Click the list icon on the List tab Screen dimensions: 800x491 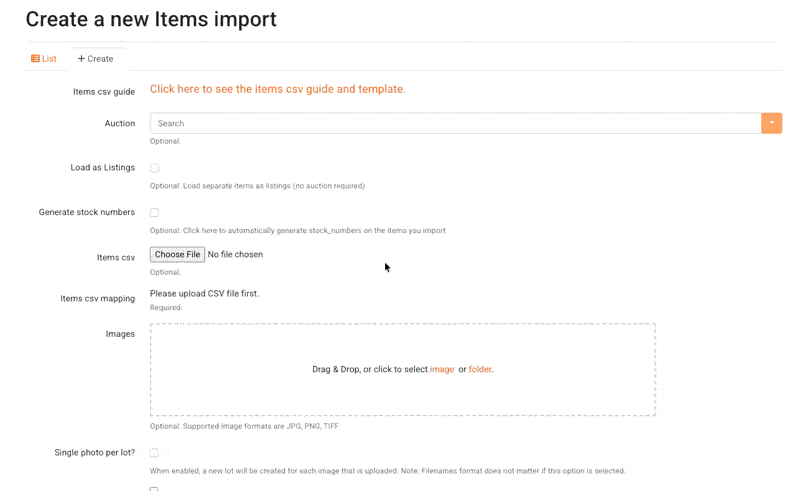tap(35, 59)
